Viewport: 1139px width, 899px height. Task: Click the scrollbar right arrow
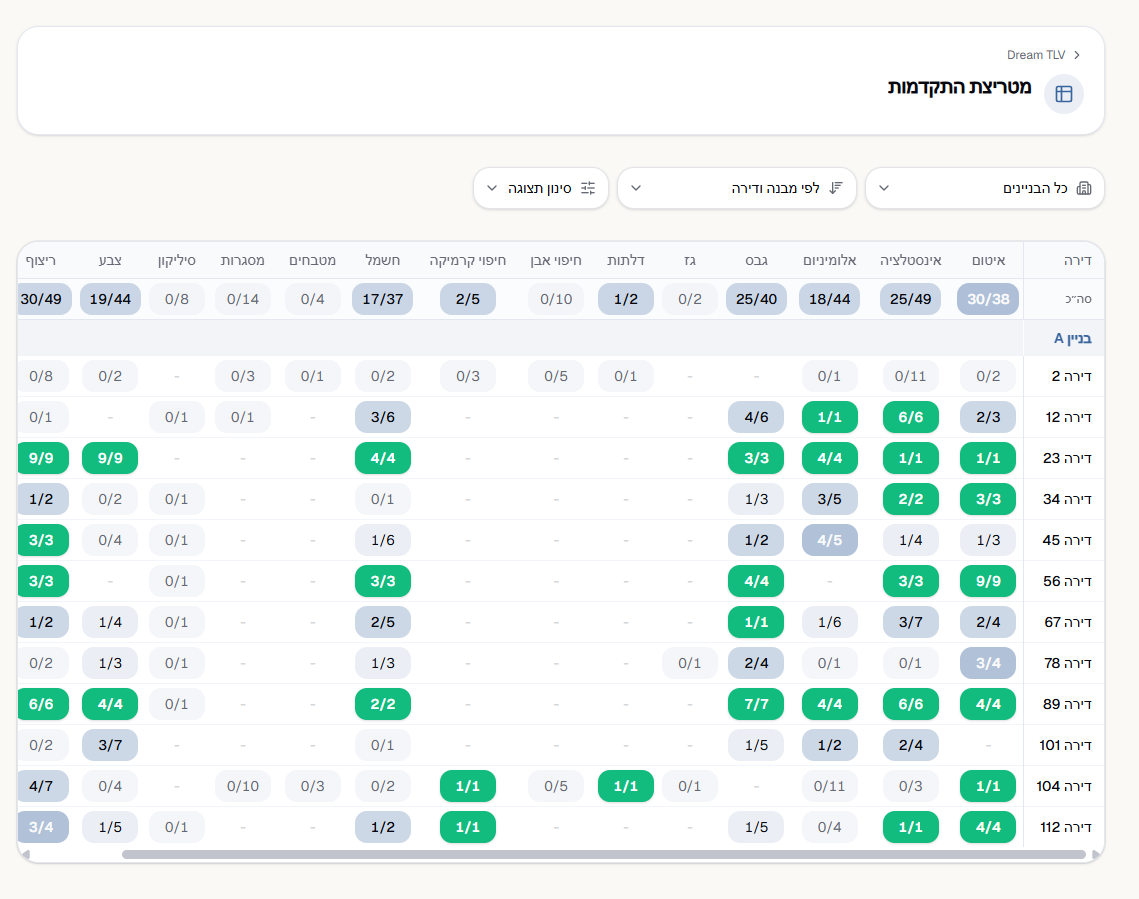[x=1095, y=855]
